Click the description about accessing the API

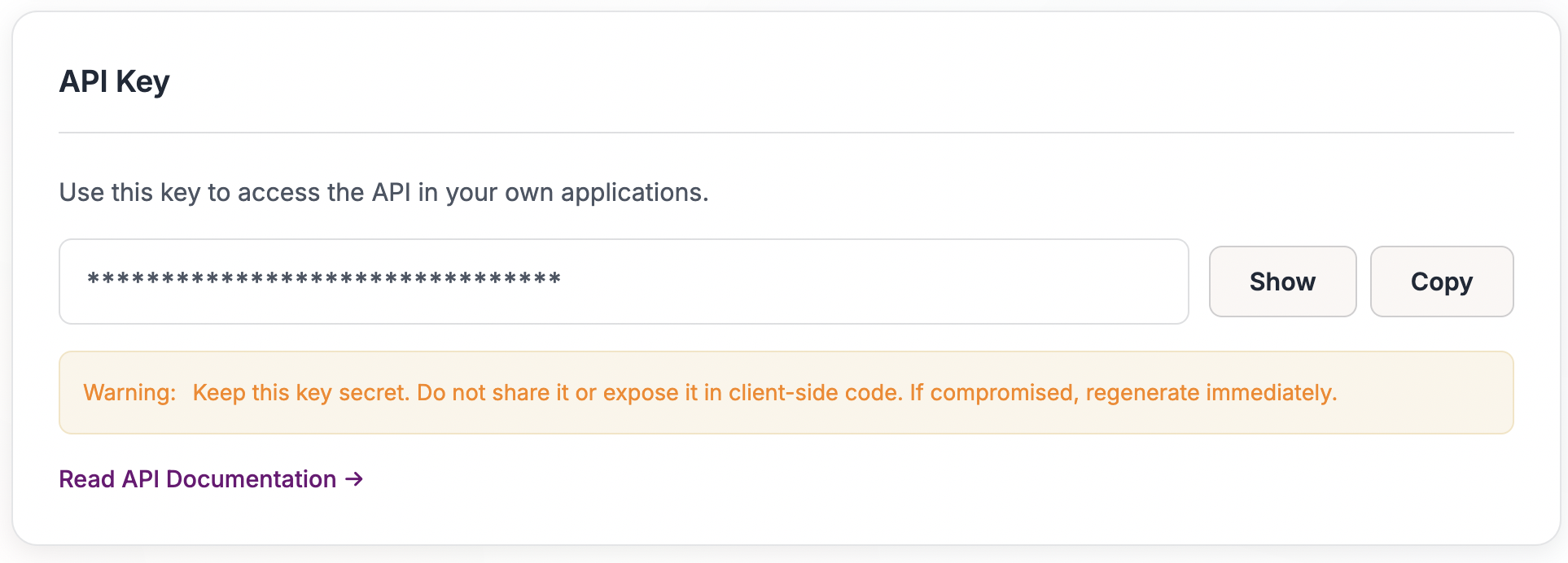[x=383, y=192]
